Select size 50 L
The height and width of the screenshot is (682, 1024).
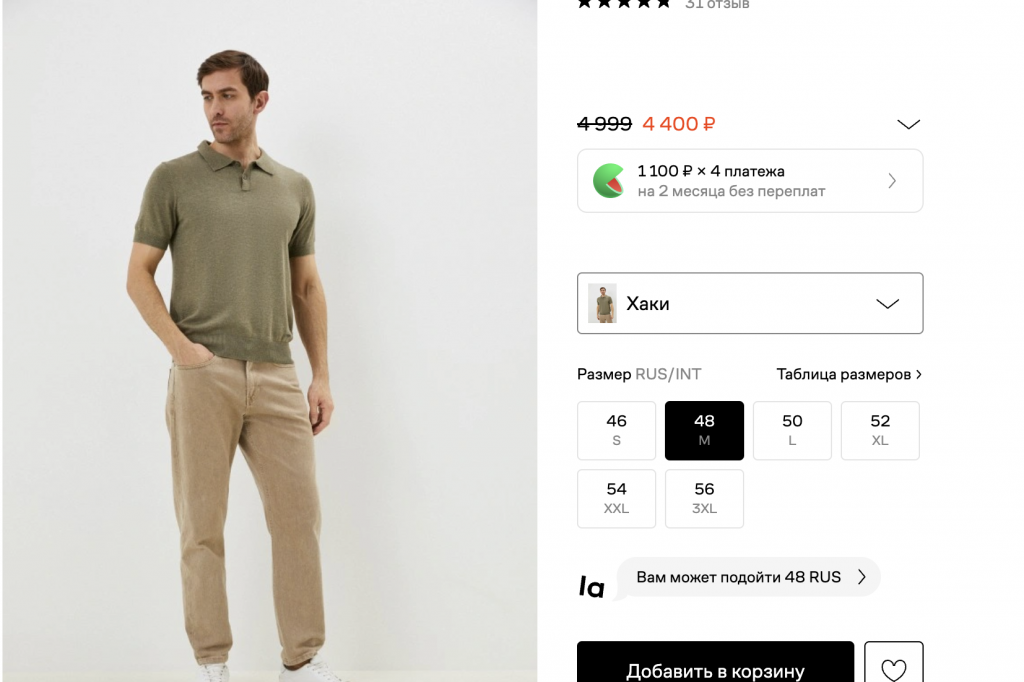coord(792,430)
